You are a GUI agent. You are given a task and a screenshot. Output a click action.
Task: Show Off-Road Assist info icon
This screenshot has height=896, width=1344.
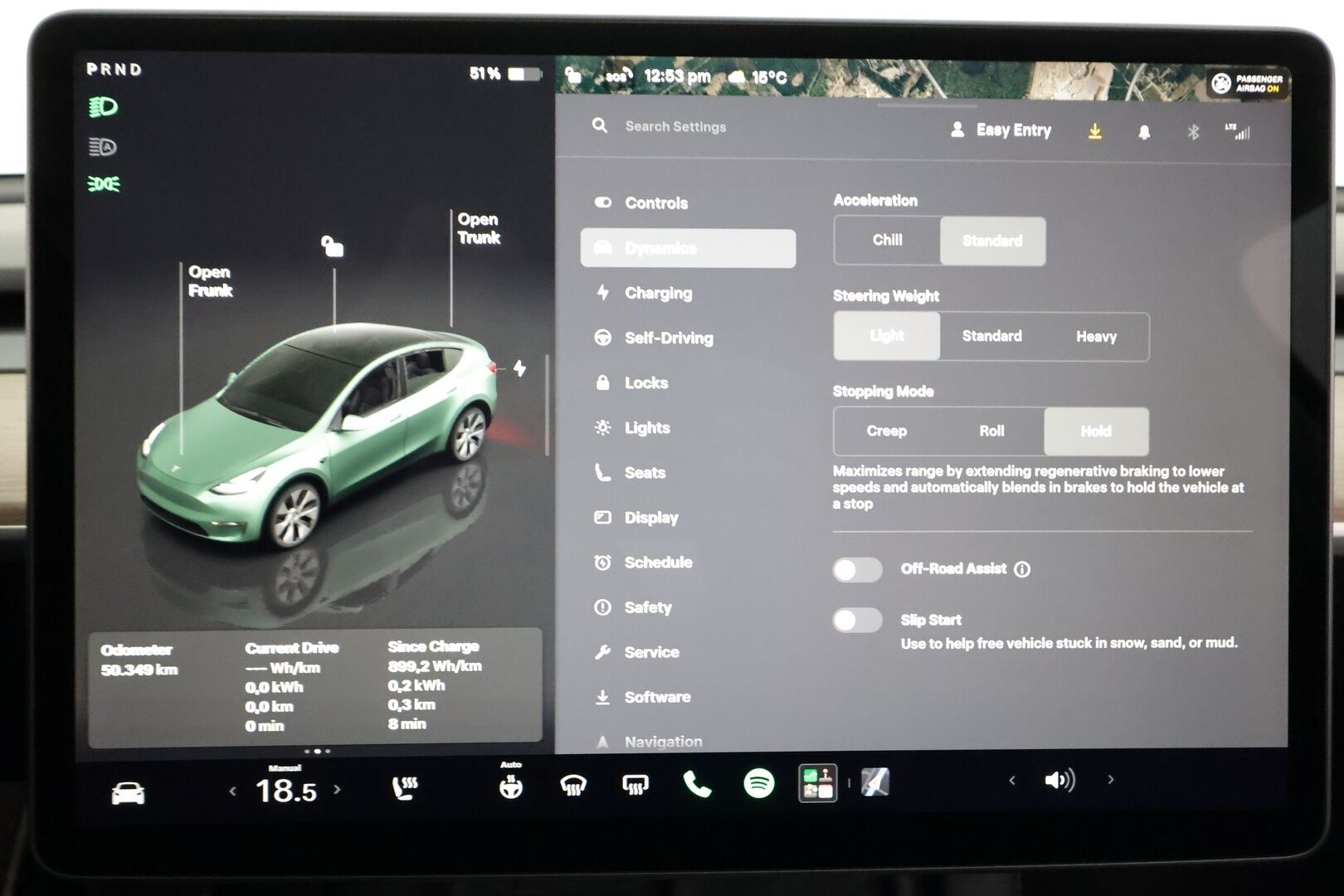1022,569
